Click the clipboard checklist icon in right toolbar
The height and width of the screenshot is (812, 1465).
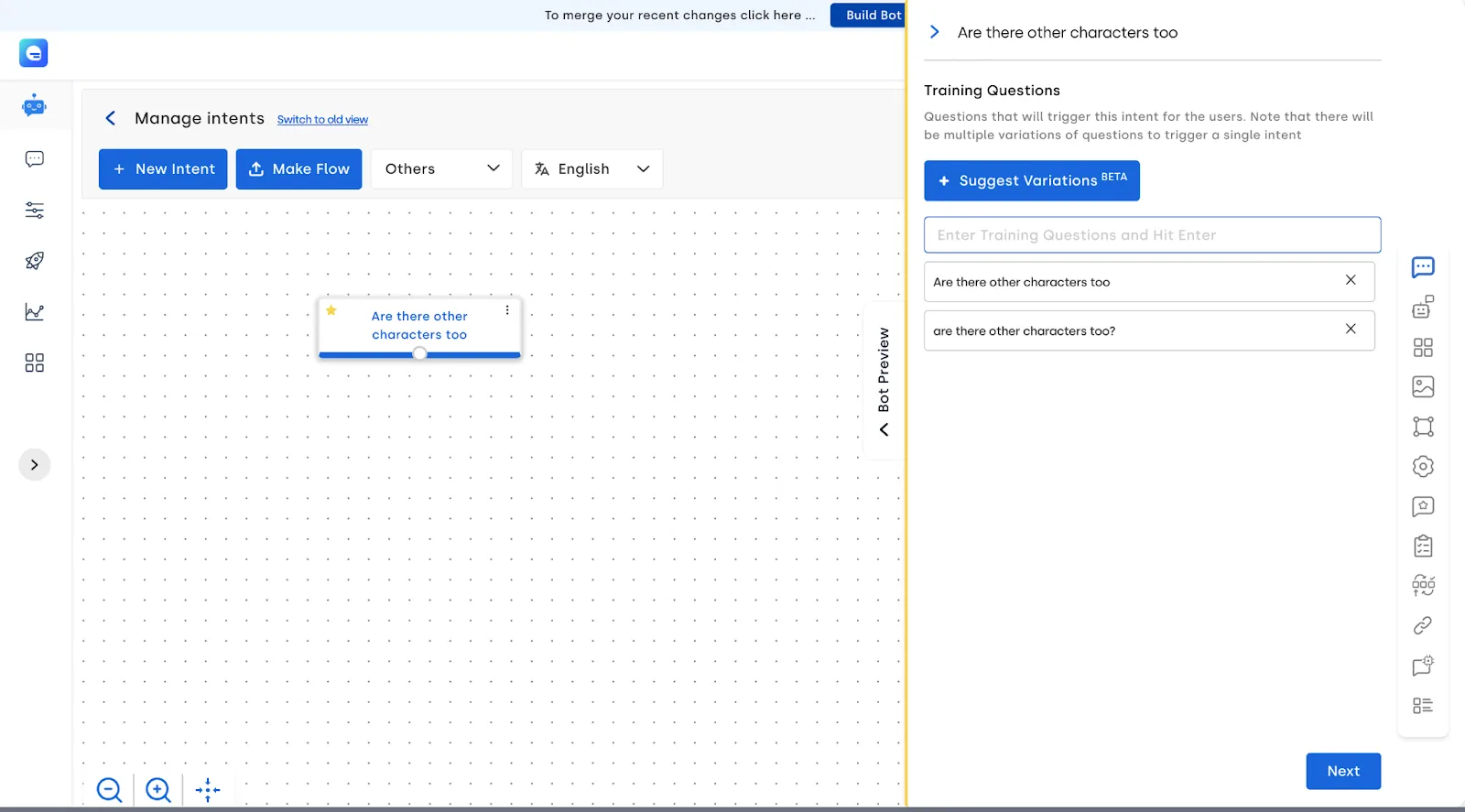(x=1423, y=547)
